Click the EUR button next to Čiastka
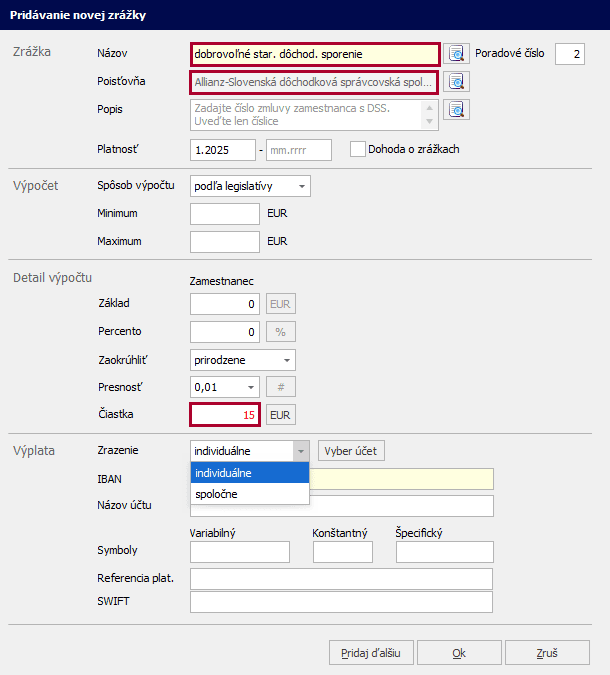Screen dimensions: 610x675 coord(281,414)
